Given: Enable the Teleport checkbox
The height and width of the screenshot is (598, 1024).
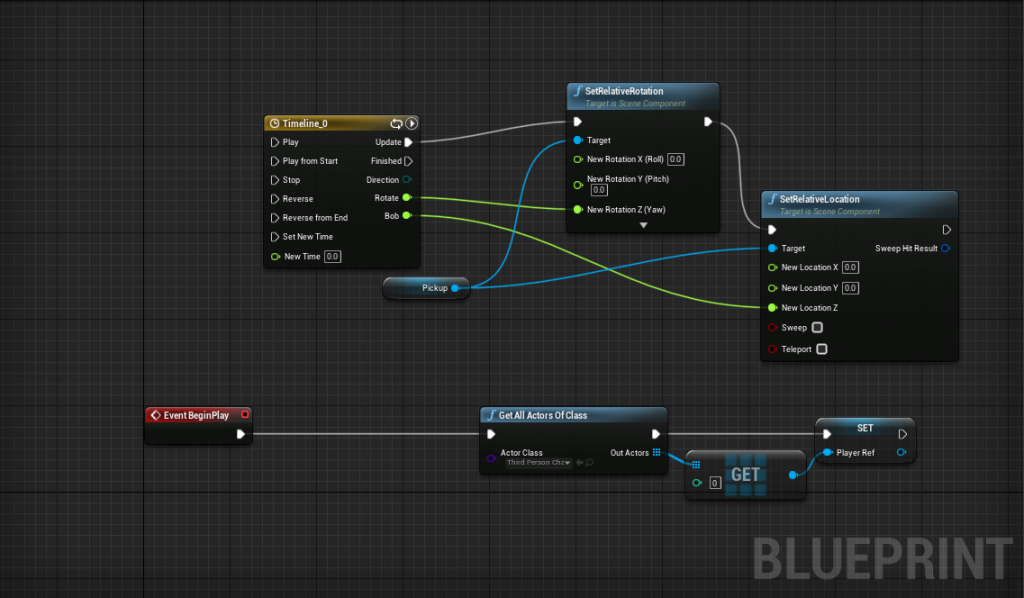Looking at the screenshot, I should 822,349.
